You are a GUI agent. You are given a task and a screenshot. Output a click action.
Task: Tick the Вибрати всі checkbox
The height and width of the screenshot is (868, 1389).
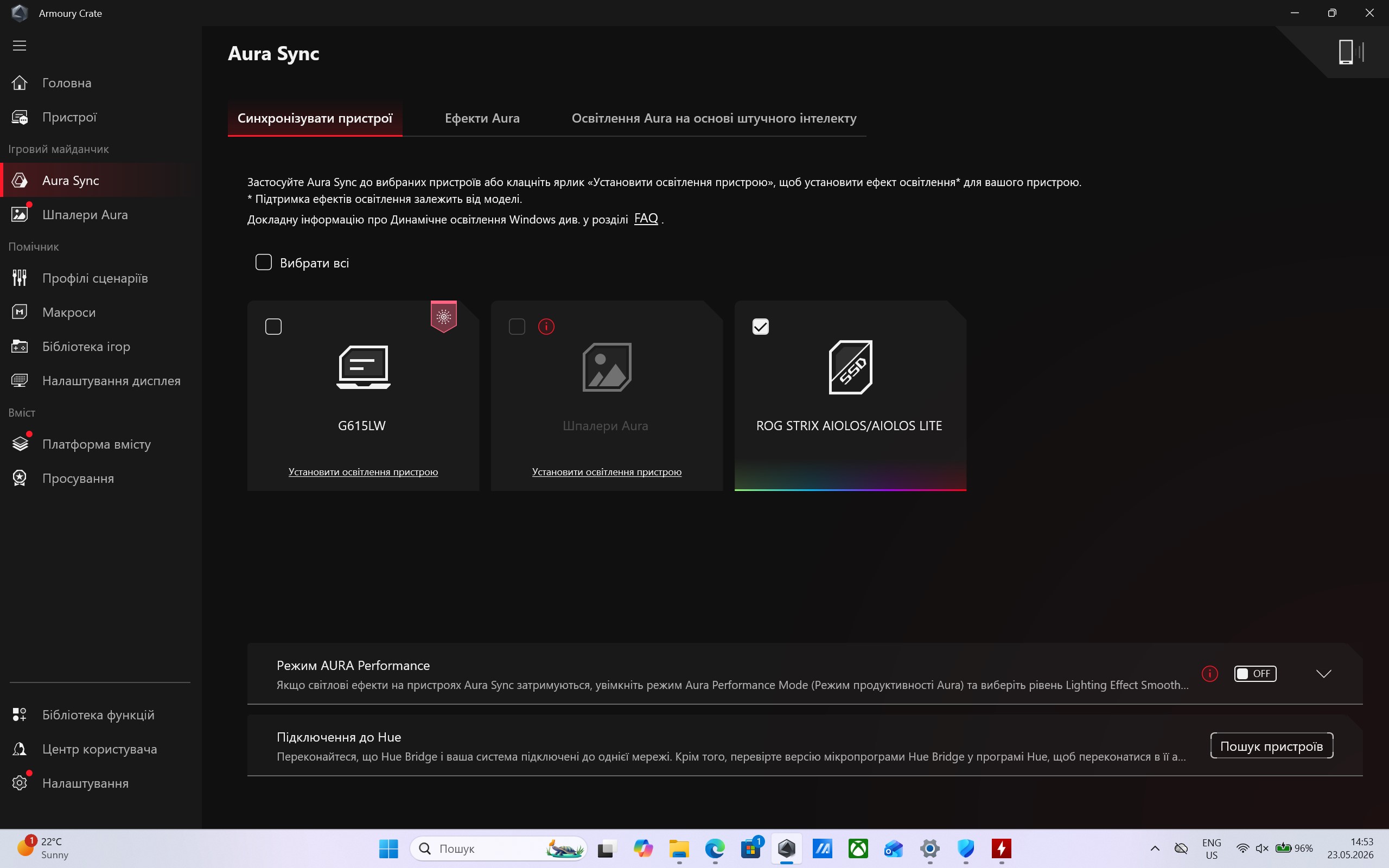click(x=264, y=263)
